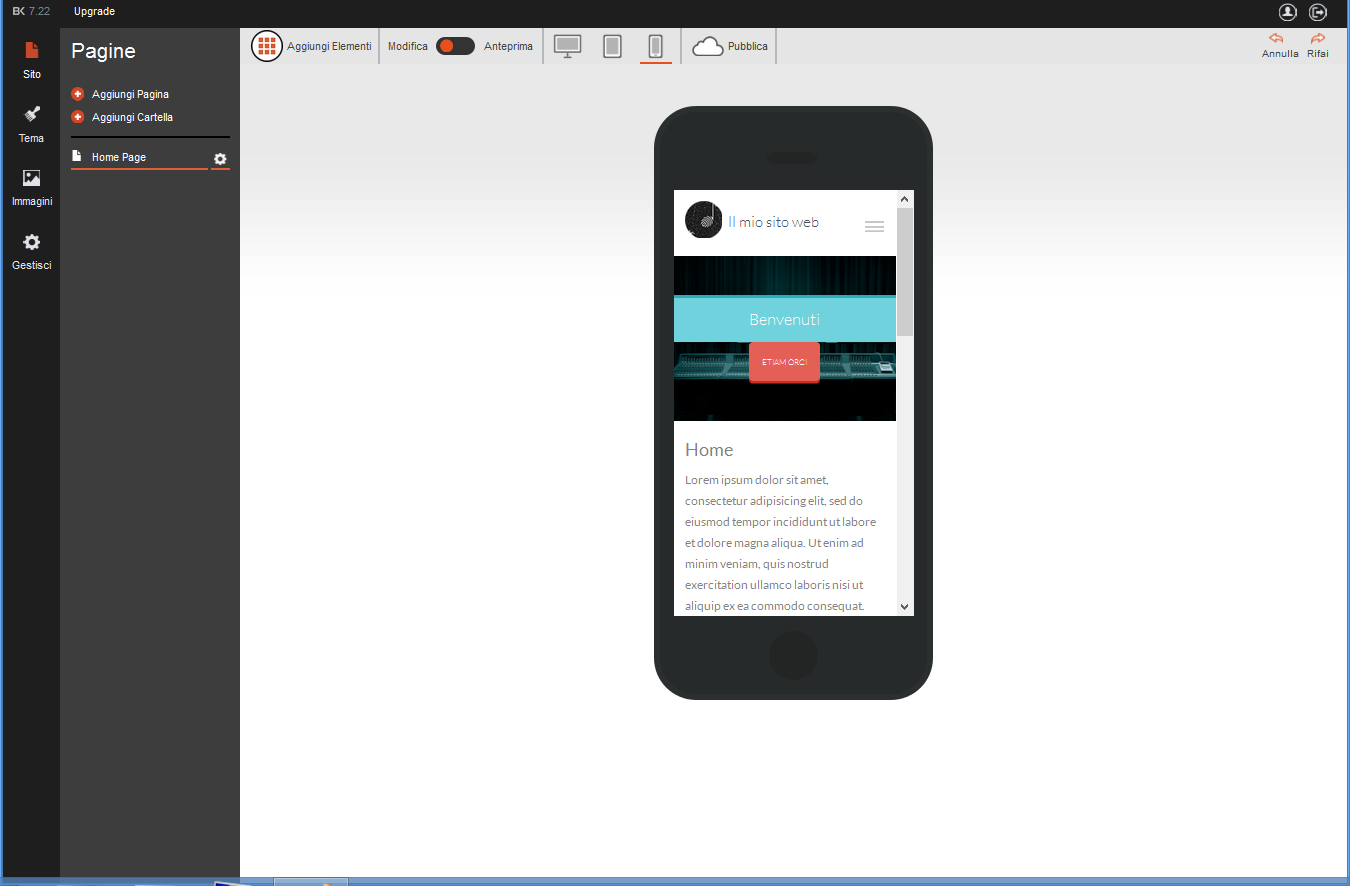The height and width of the screenshot is (886, 1350).
Task: Click the plus icon for Aggiungi Pagina
Action: pos(78,94)
